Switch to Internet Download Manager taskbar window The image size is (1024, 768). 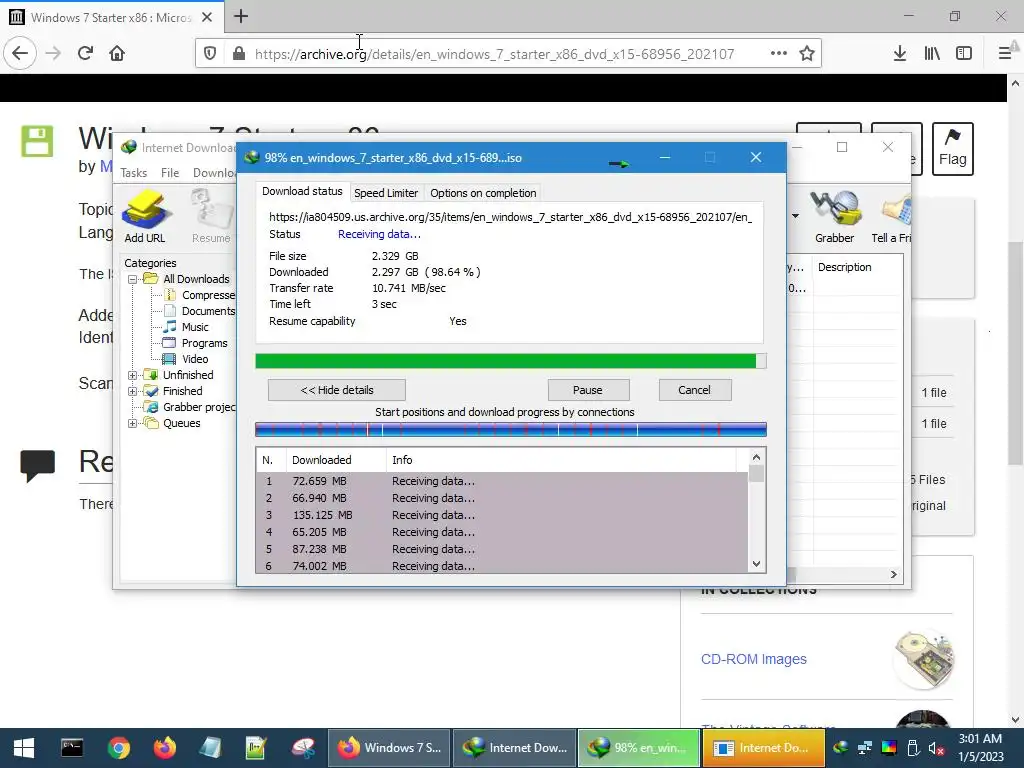click(x=515, y=748)
